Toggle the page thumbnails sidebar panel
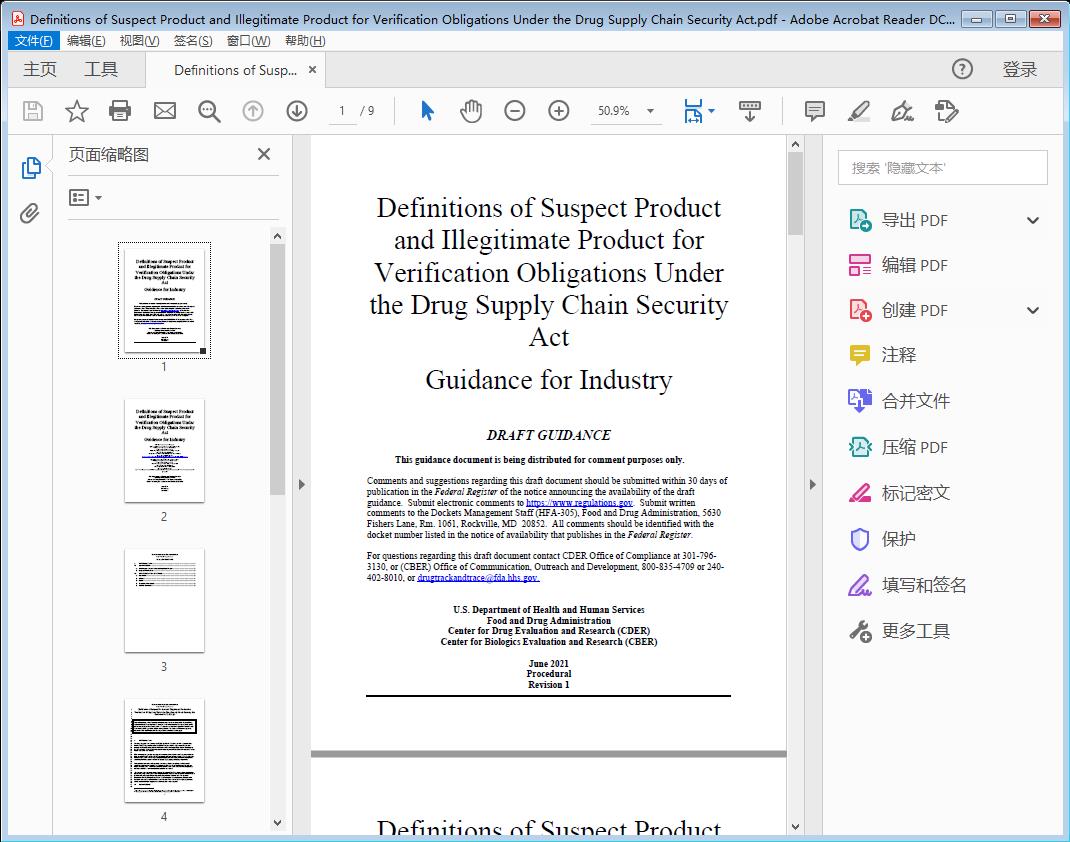 (x=29, y=169)
